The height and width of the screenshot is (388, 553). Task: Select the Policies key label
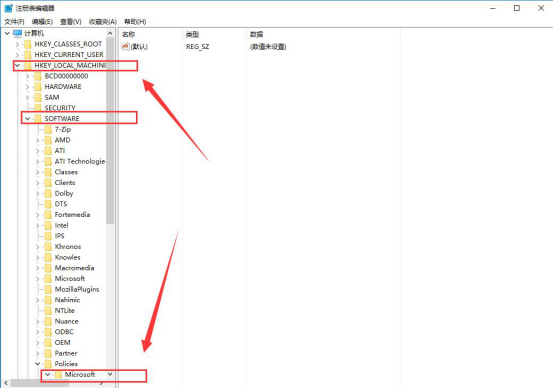click(x=66, y=364)
